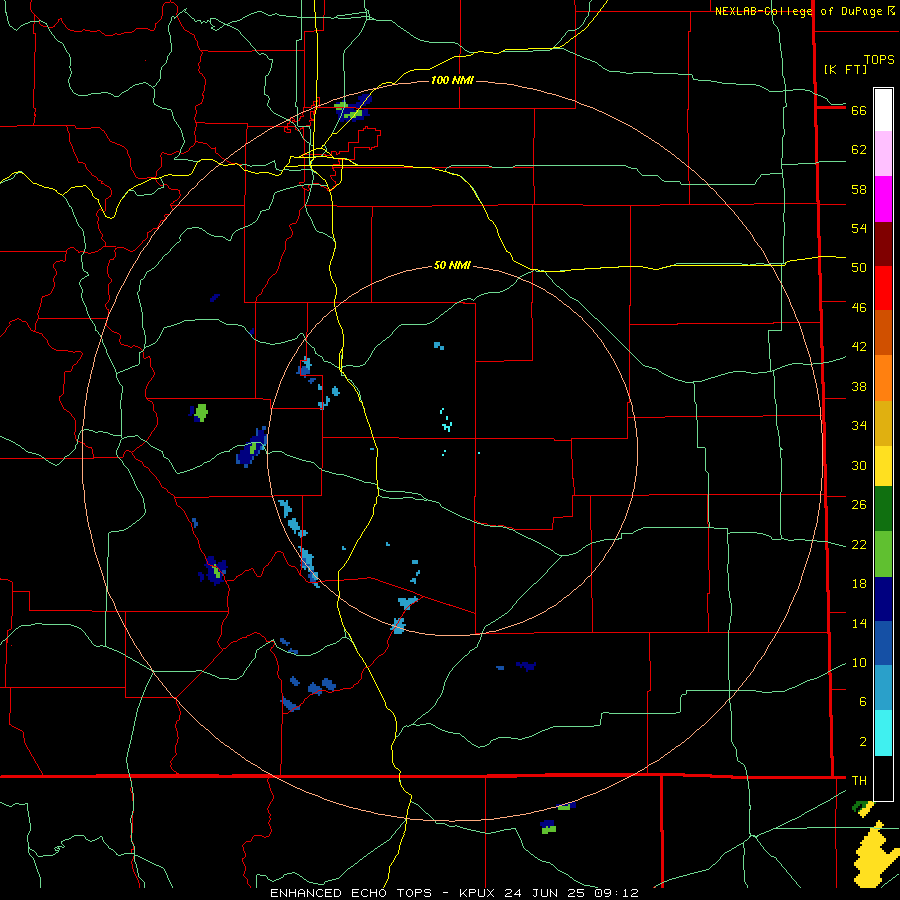Click the yellow legend swatch

(883, 466)
